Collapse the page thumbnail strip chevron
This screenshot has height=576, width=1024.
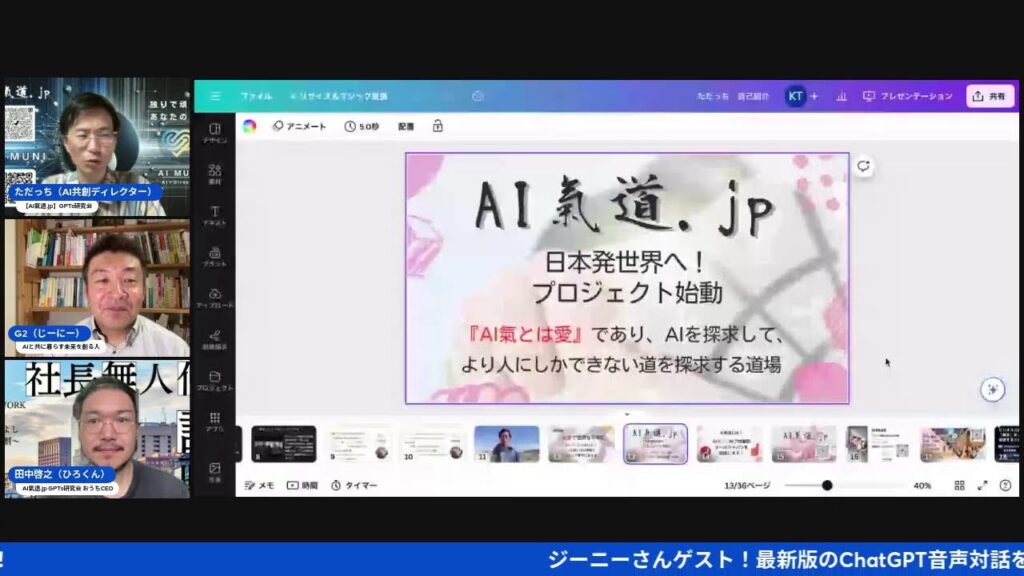click(627, 413)
